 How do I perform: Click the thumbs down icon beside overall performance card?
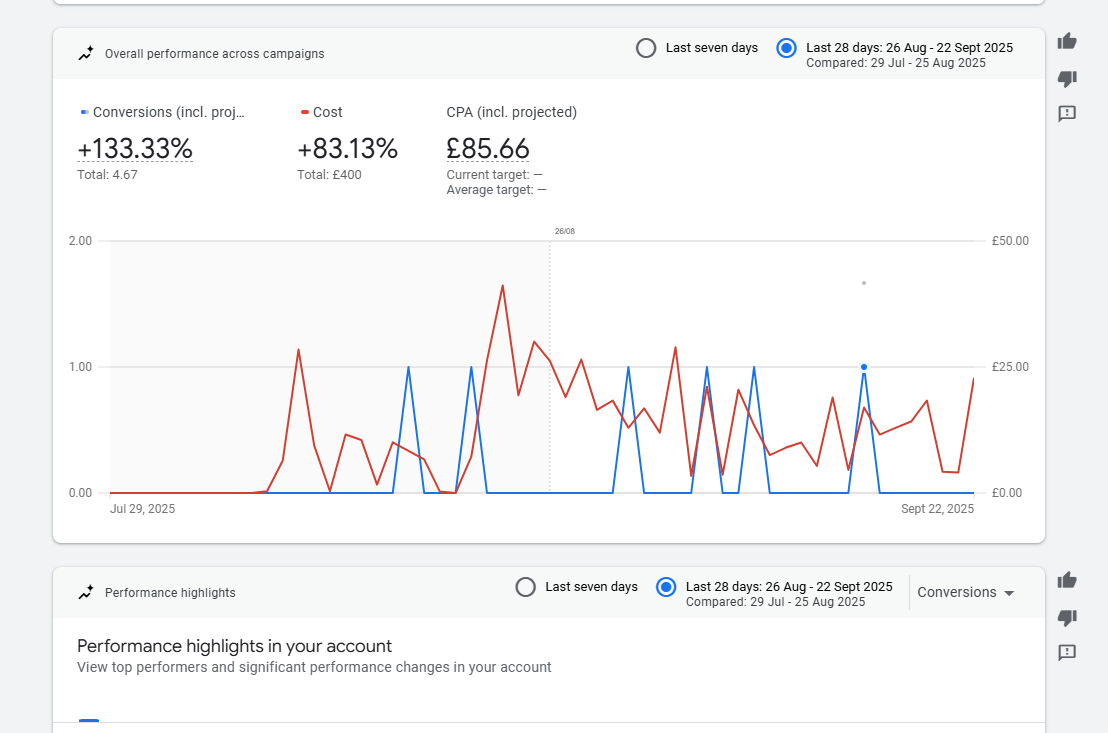1067,78
